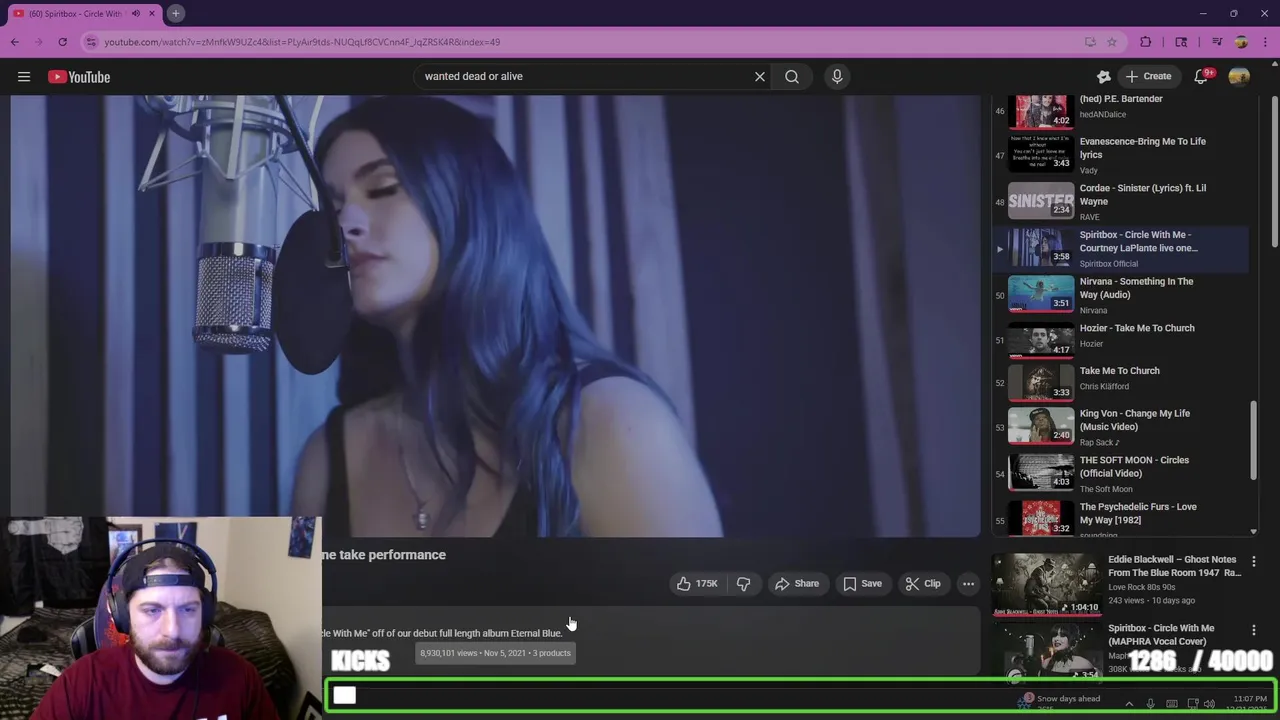Start voice search with microphone icon

tap(837, 76)
